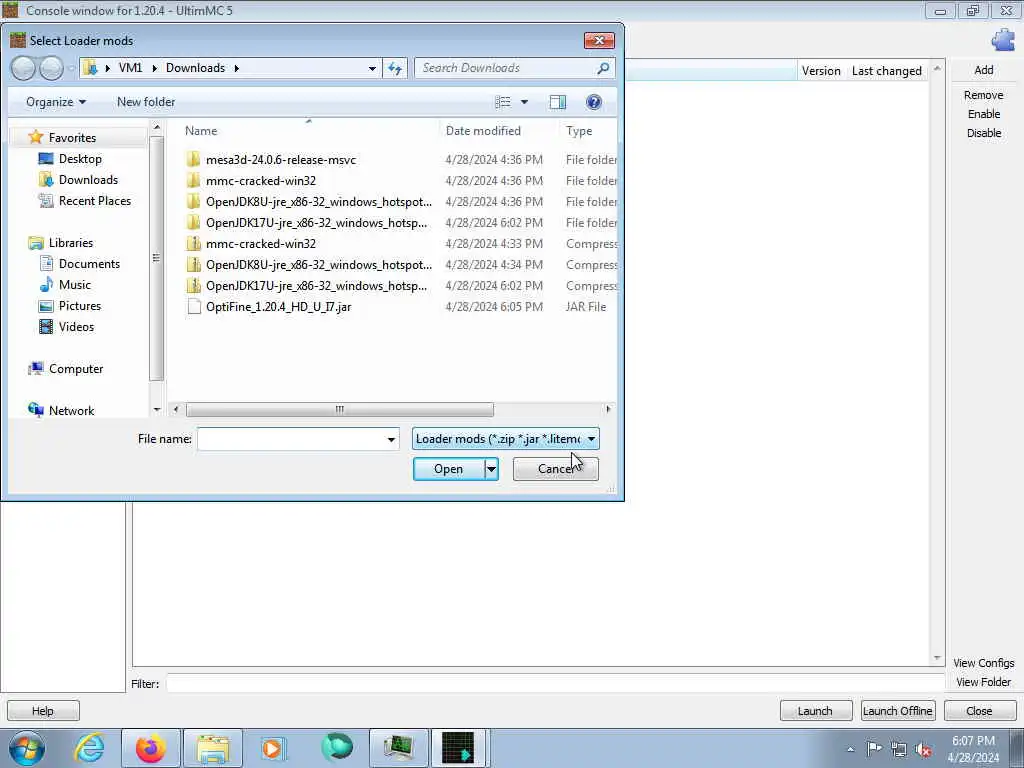Expand the breadcrumb arrow after VM1
This screenshot has width=1024, height=768.
[155, 68]
